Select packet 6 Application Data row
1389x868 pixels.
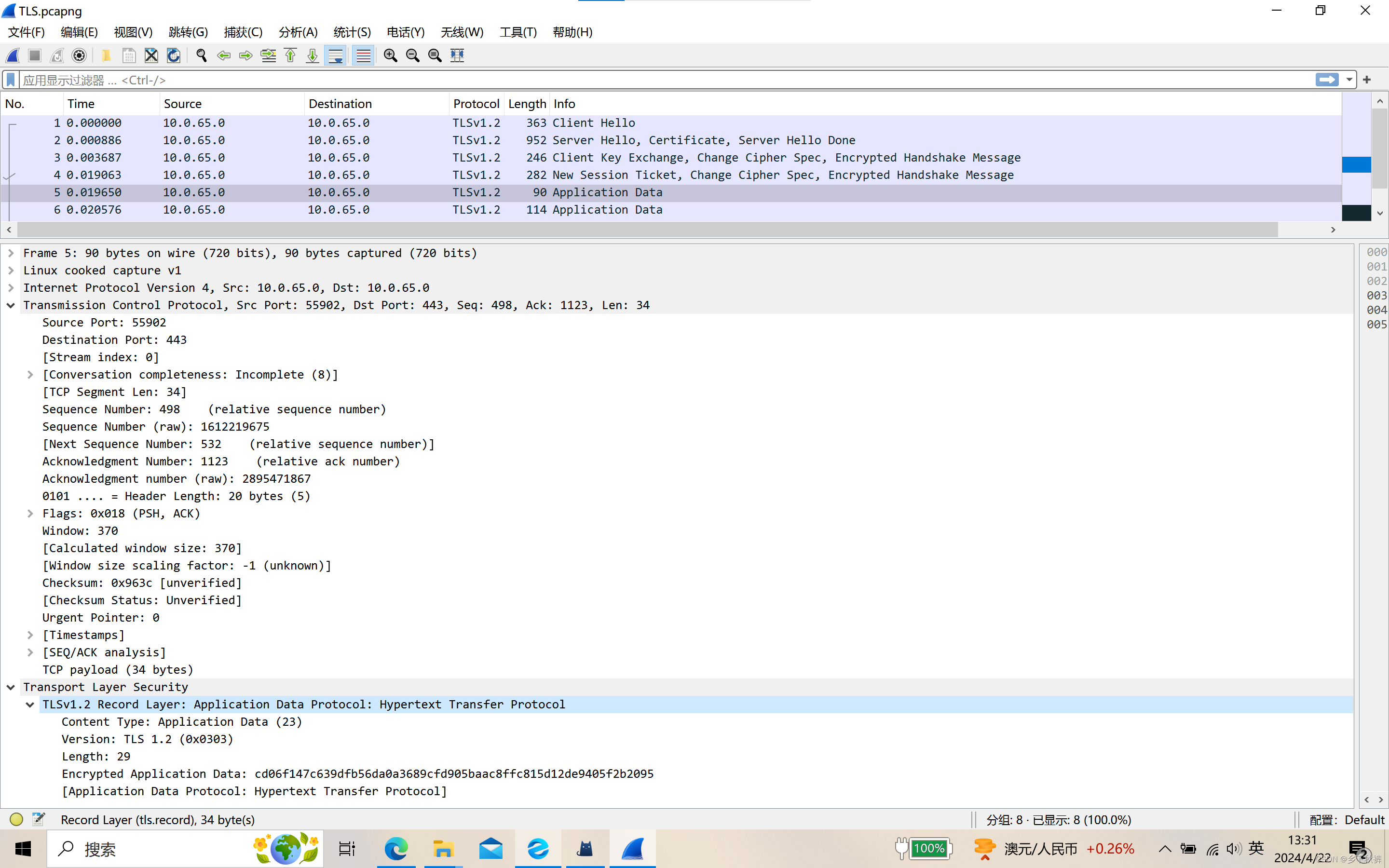(x=671, y=210)
